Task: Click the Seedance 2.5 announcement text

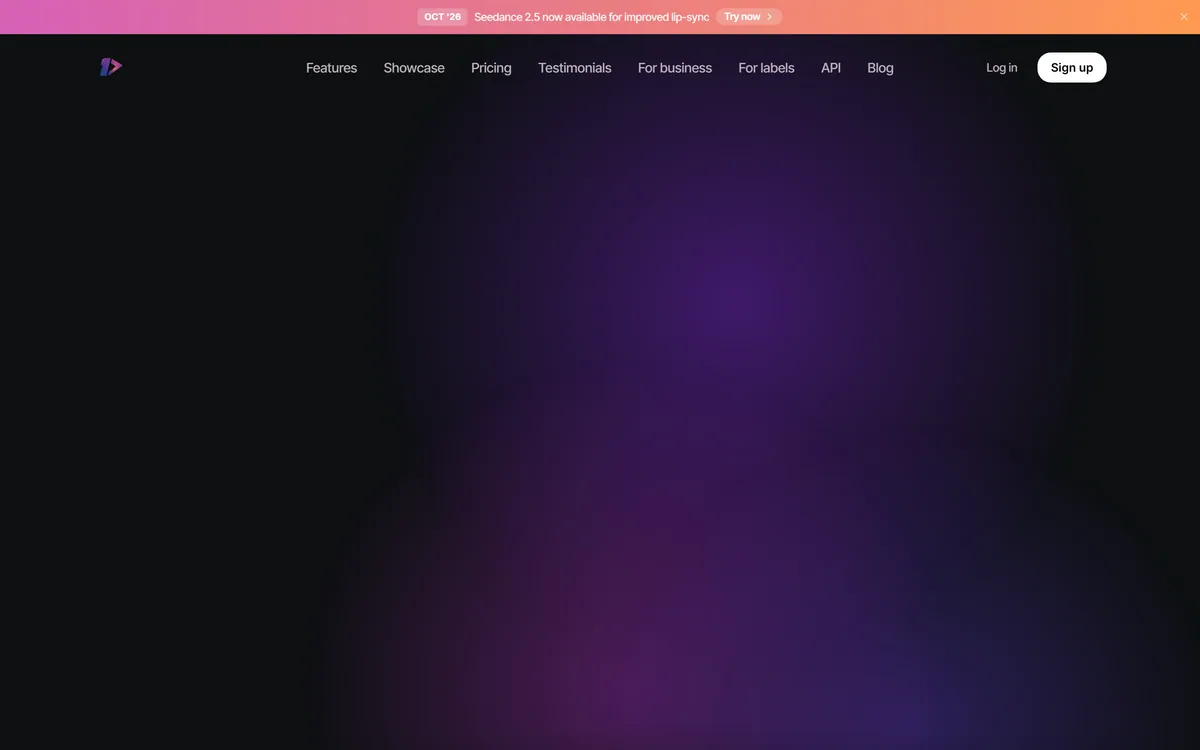Action: (x=592, y=17)
